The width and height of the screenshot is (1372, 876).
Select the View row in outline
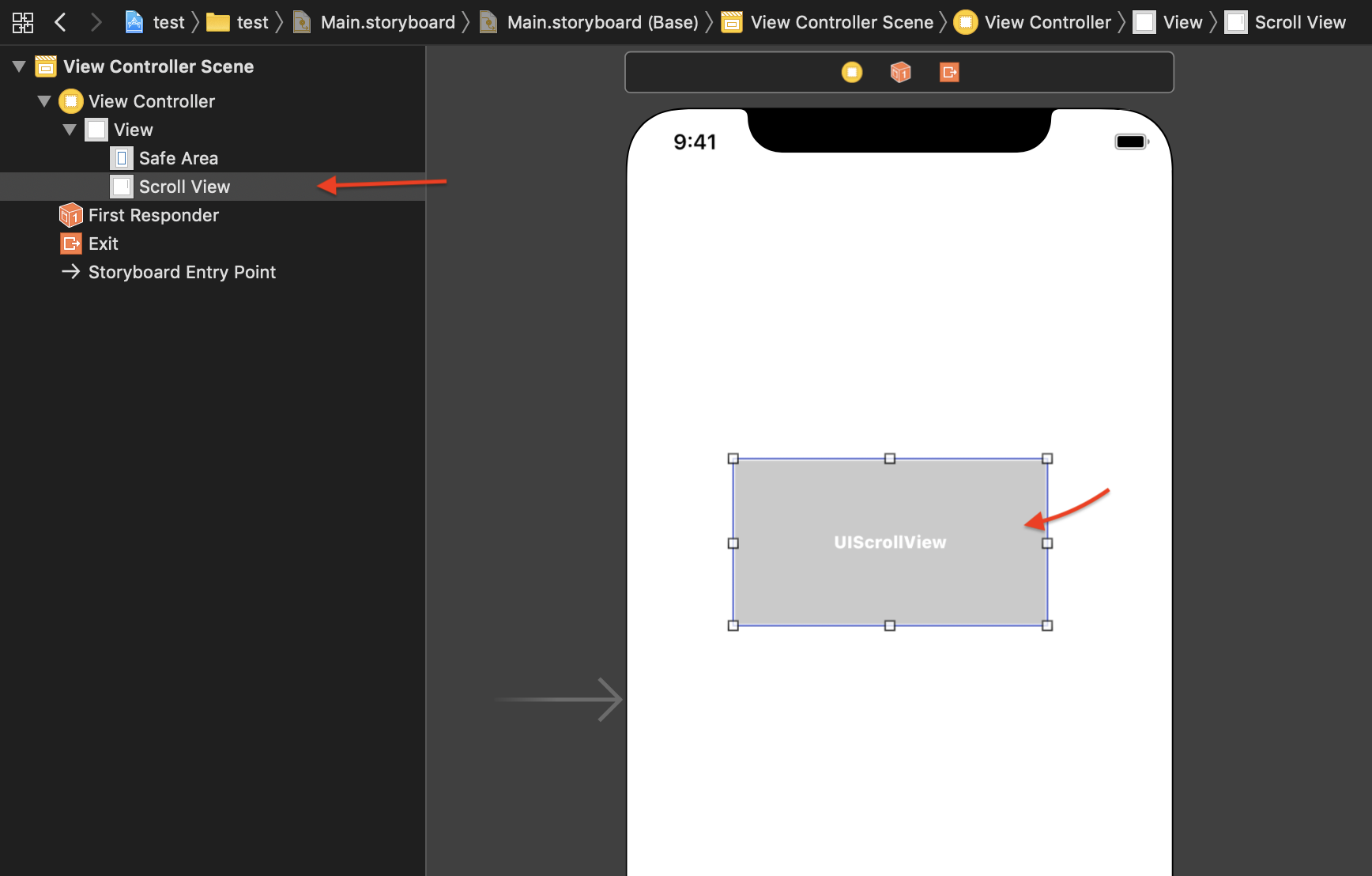coord(213,130)
